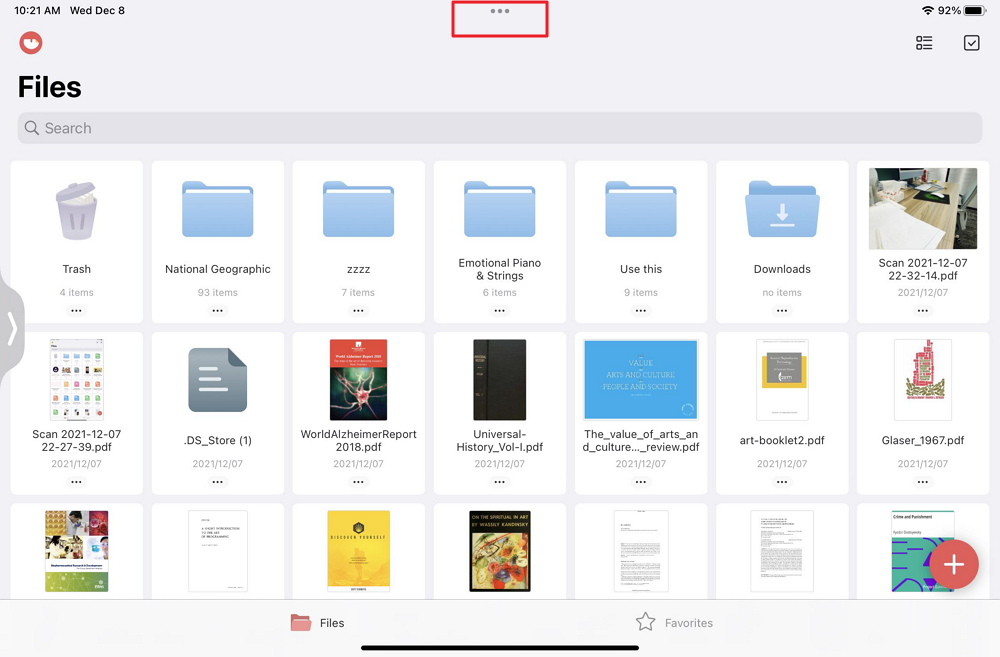
Task: Show more options for Trash
Action: [77, 311]
